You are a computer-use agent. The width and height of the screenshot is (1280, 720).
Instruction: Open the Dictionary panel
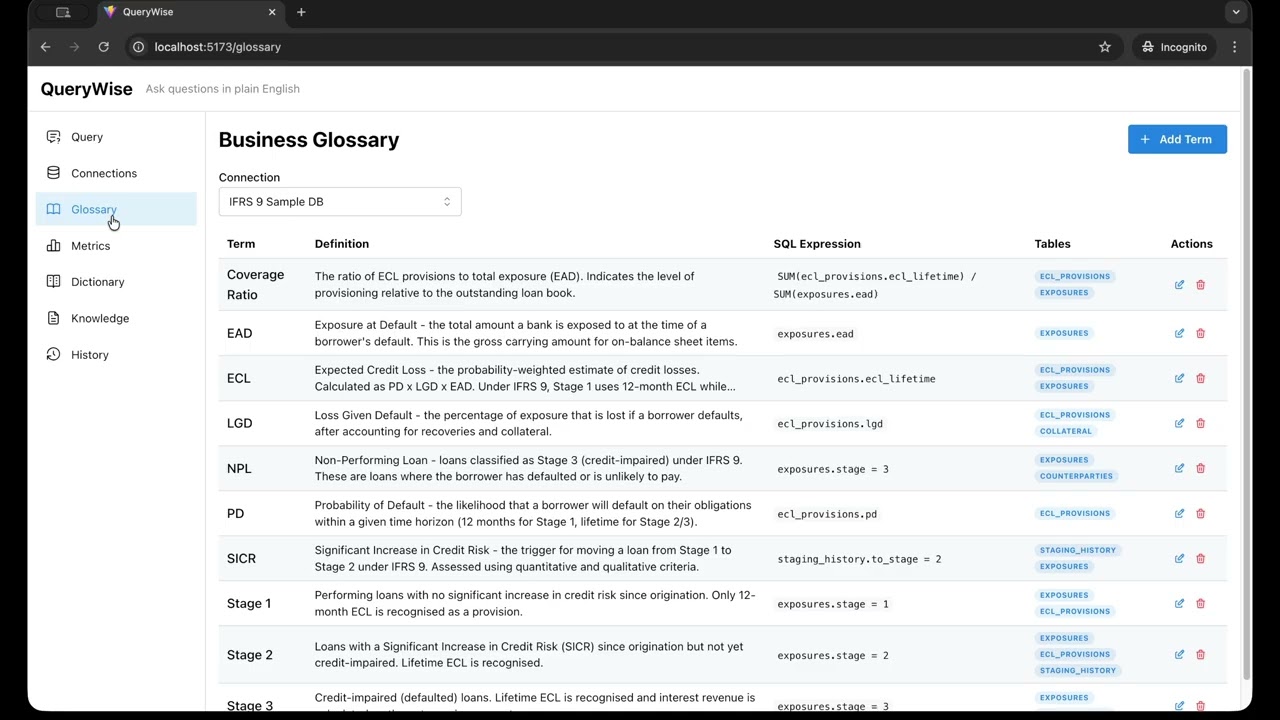97,281
